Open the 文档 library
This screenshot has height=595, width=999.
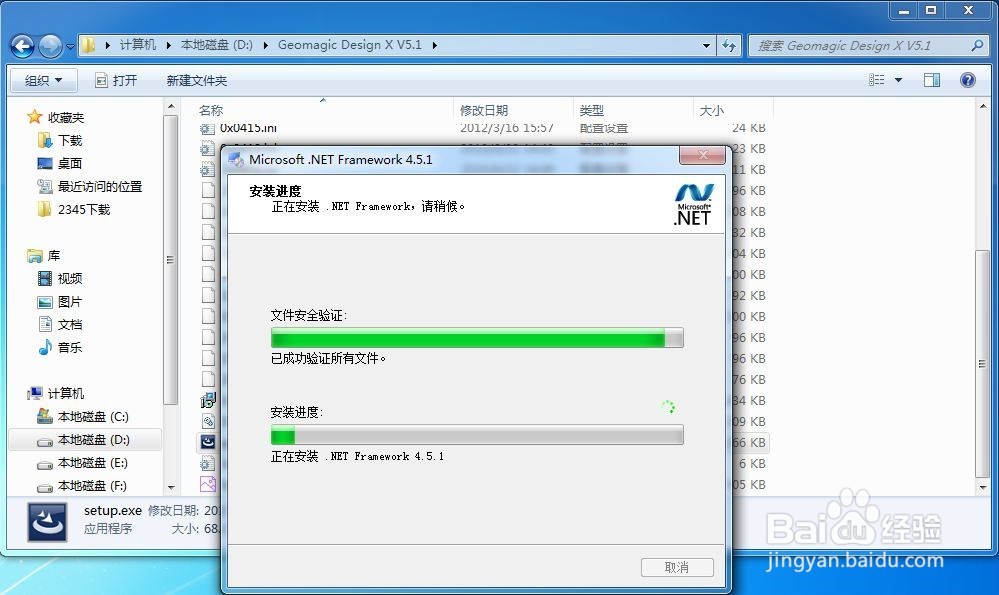click(70, 324)
